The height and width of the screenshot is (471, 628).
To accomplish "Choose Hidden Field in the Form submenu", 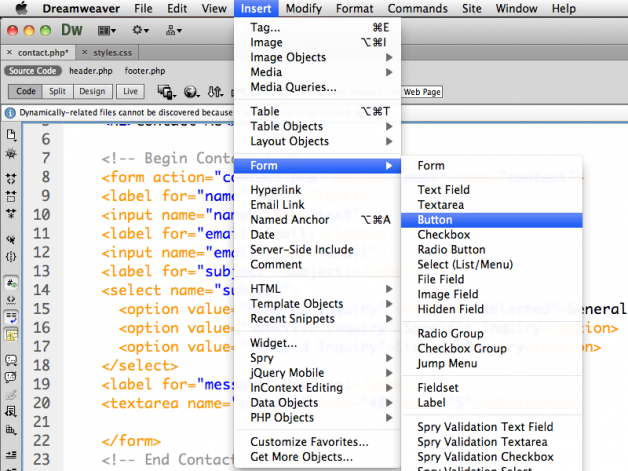I will coord(491,309).
